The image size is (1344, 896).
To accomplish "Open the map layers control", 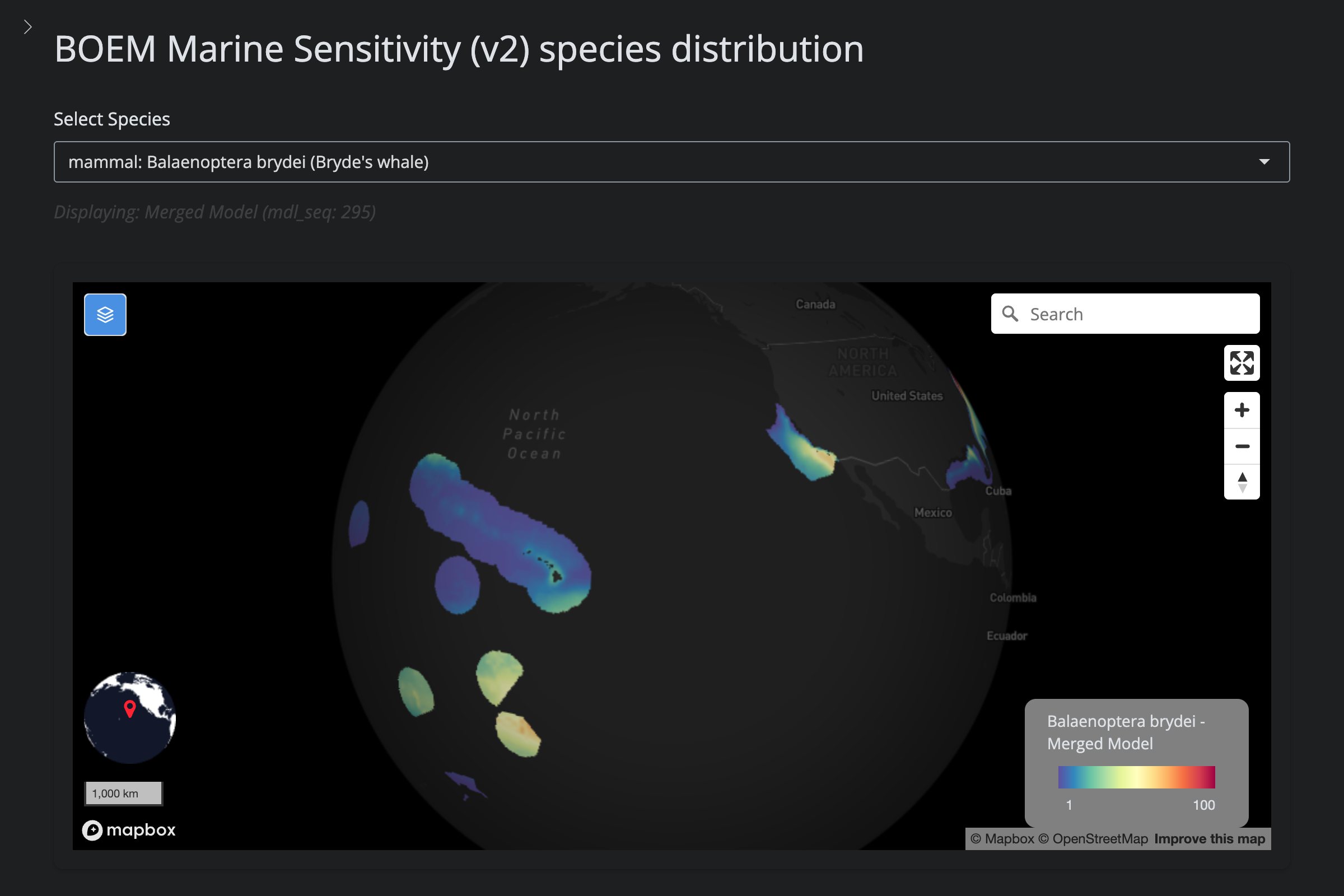I will point(105,314).
